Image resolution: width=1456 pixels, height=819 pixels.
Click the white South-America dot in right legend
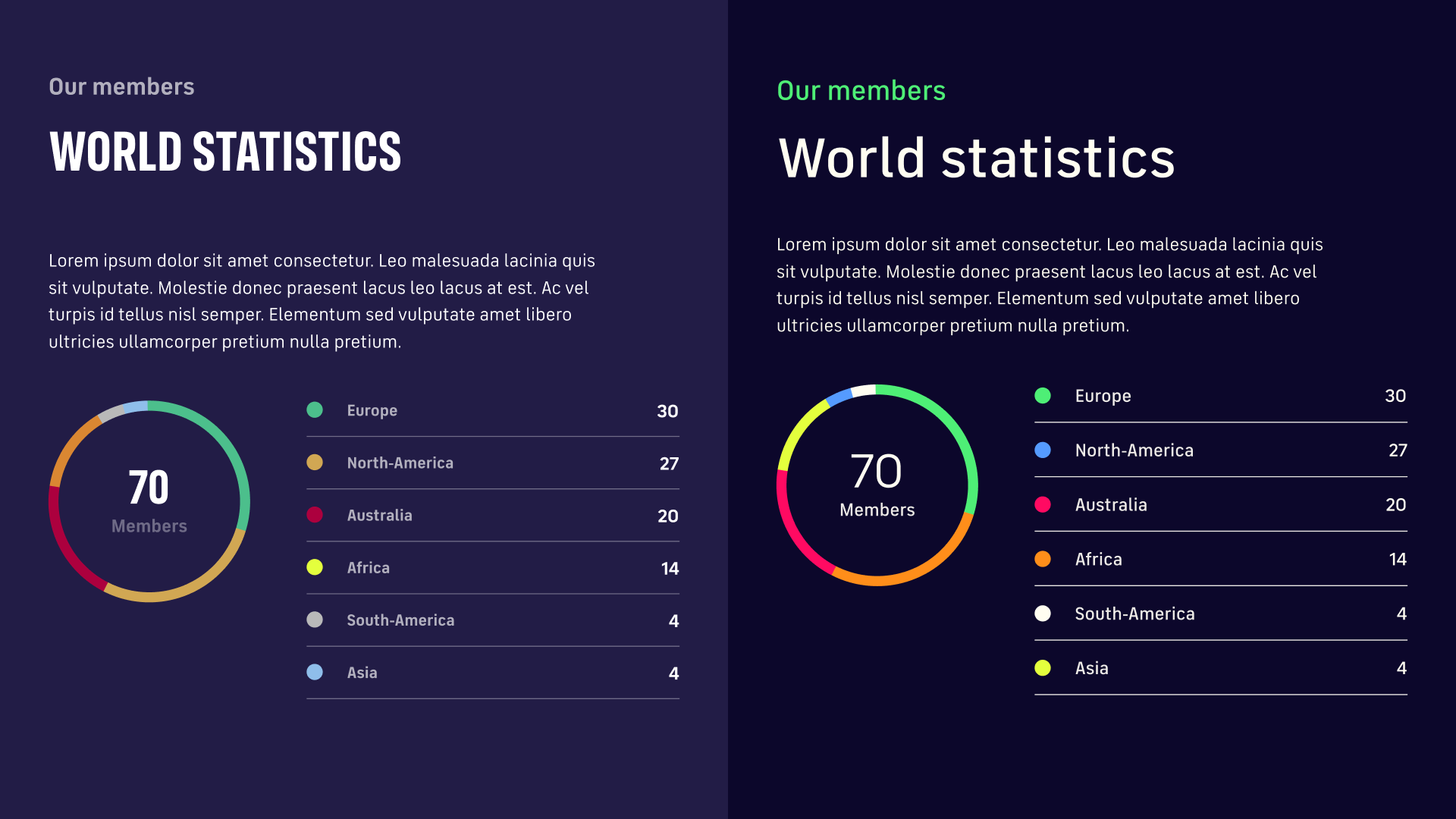(x=1043, y=613)
